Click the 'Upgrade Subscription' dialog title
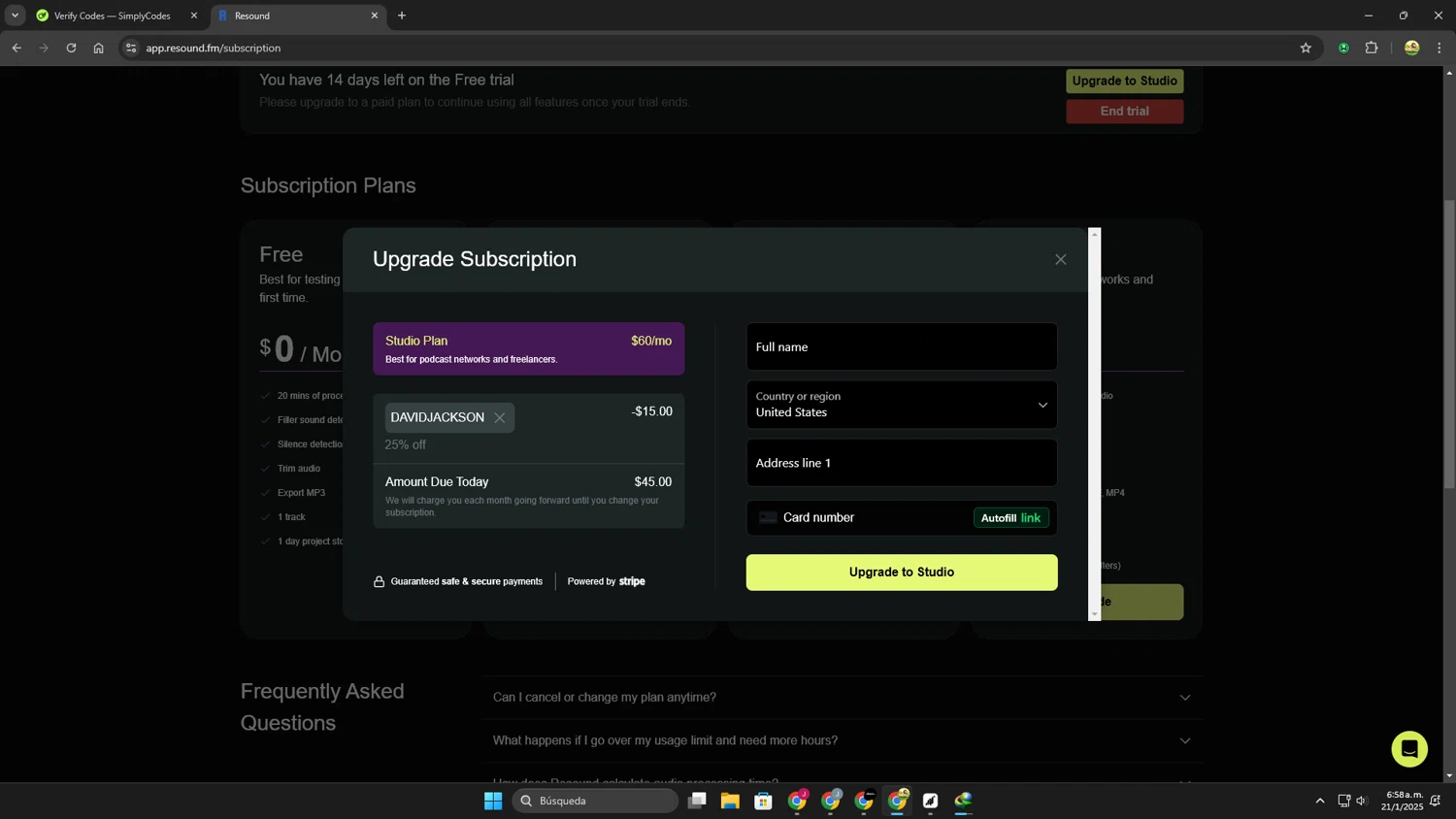Image resolution: width=1456 pixels, height=819 pixels. pos(475,259)
